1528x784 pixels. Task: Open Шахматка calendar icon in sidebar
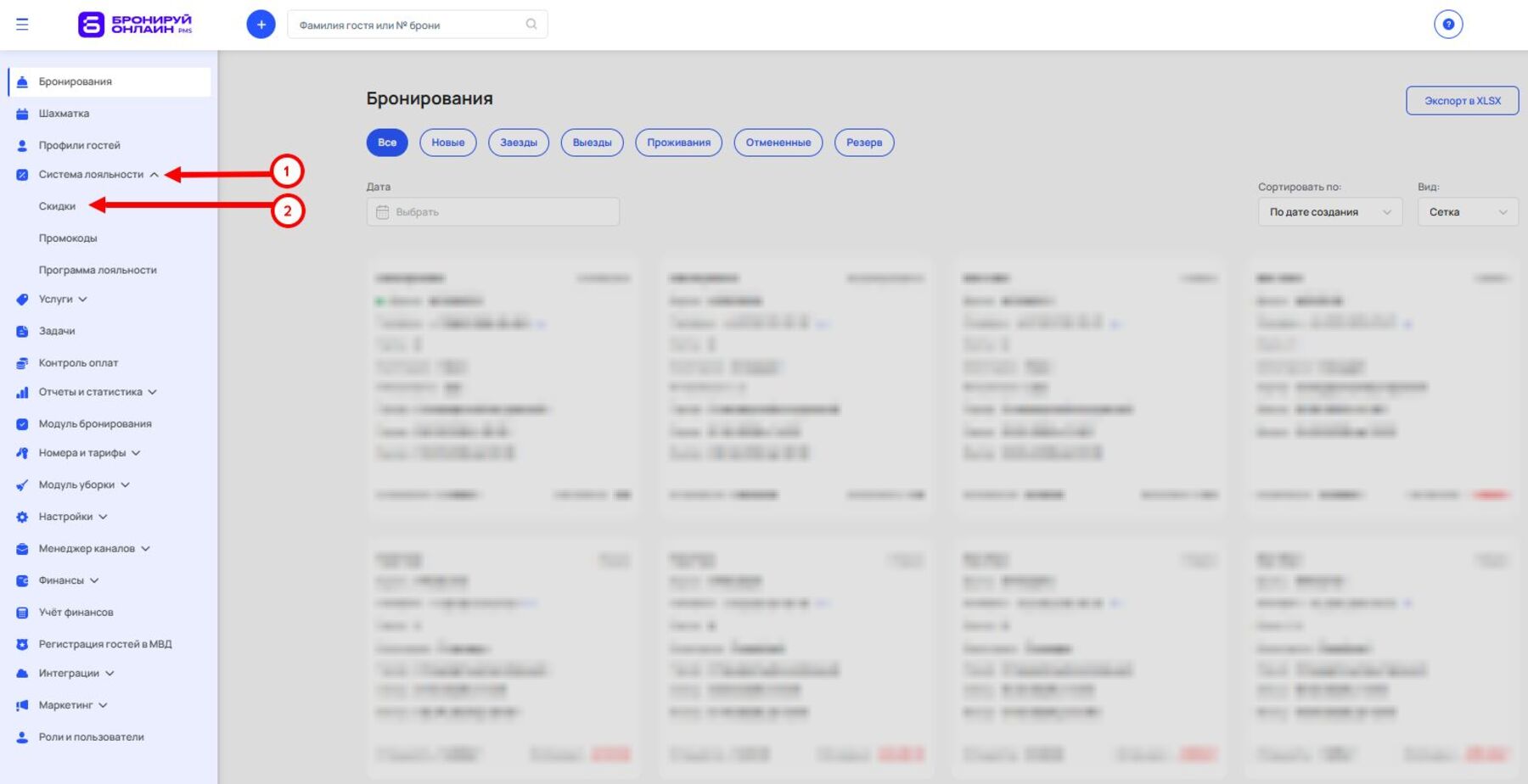point(22,114)
